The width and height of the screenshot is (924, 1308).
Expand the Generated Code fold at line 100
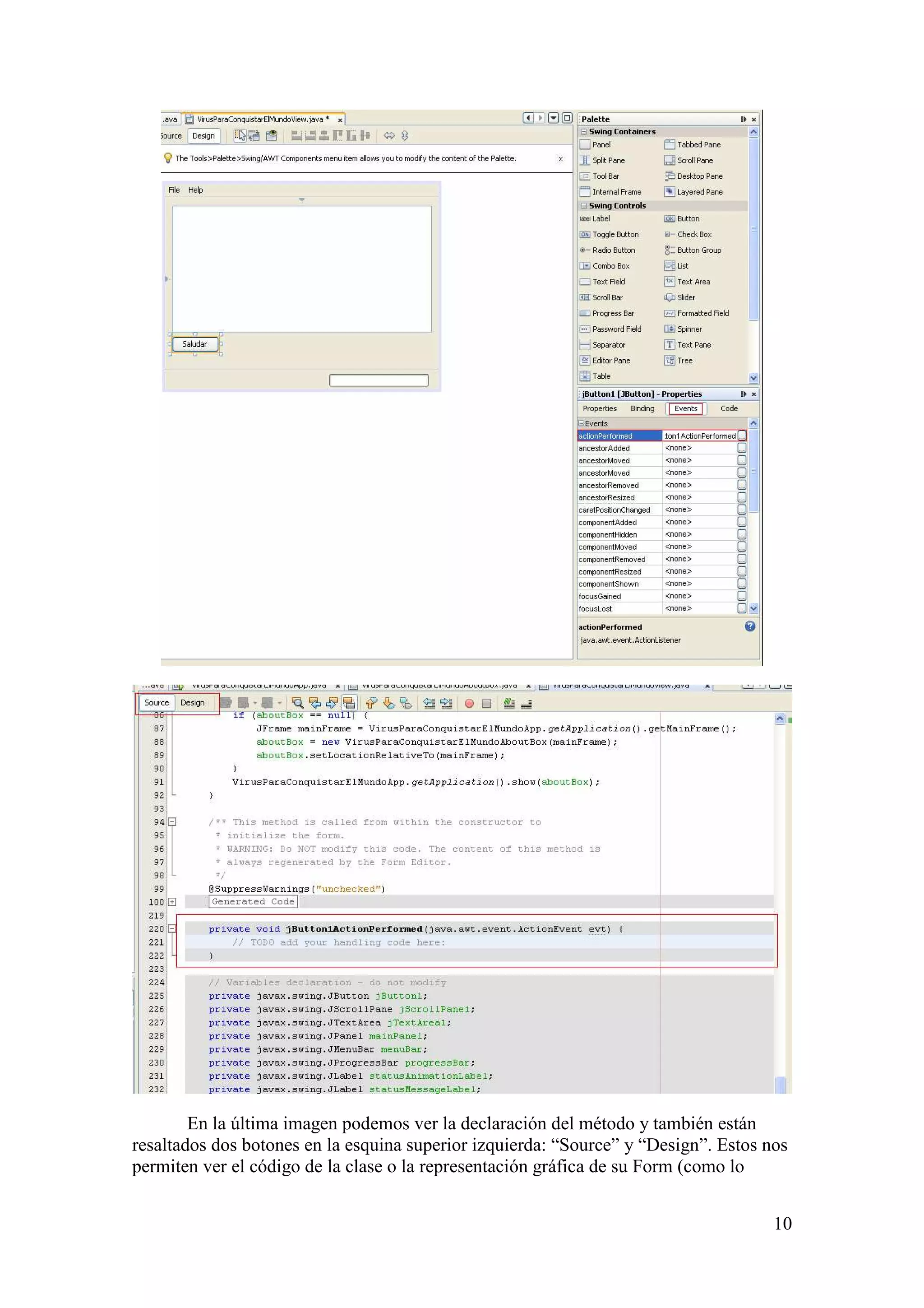172,902
